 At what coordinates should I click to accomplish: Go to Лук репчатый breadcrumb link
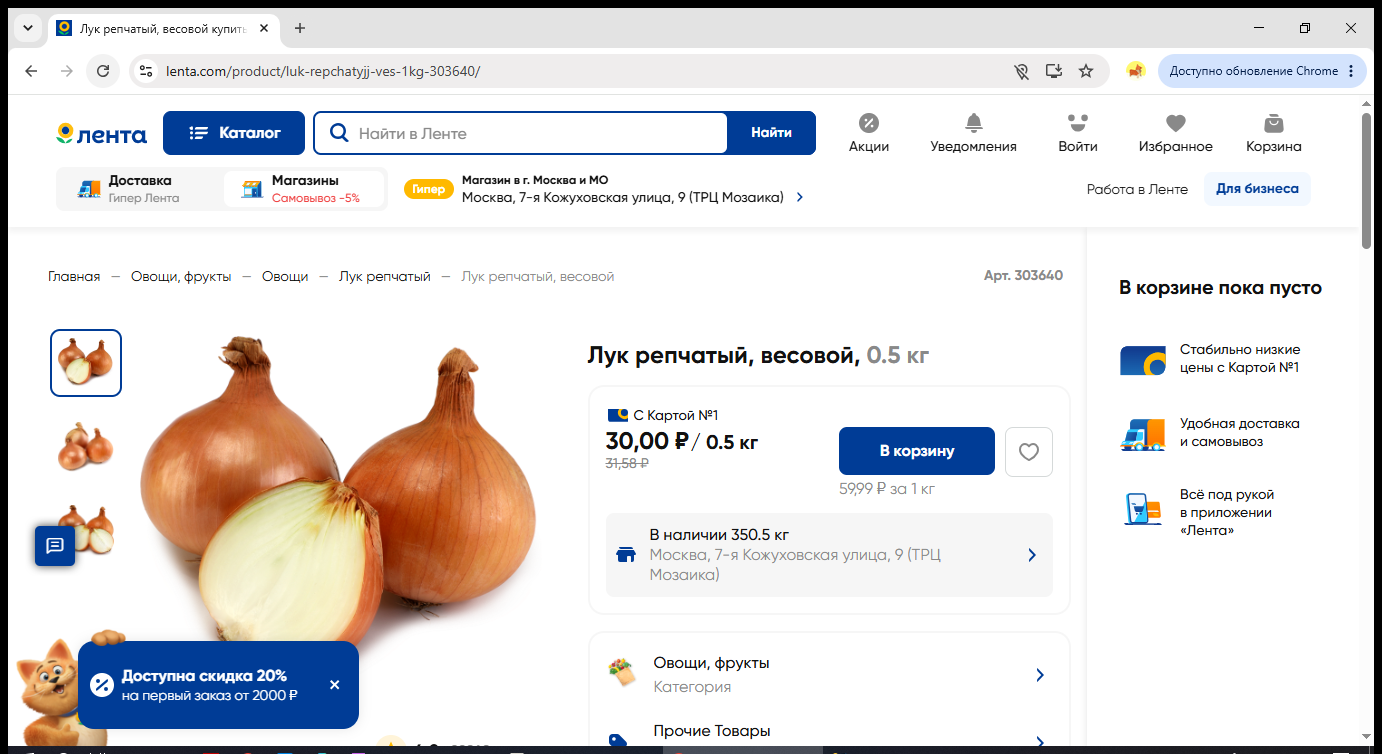click(385, 276)
